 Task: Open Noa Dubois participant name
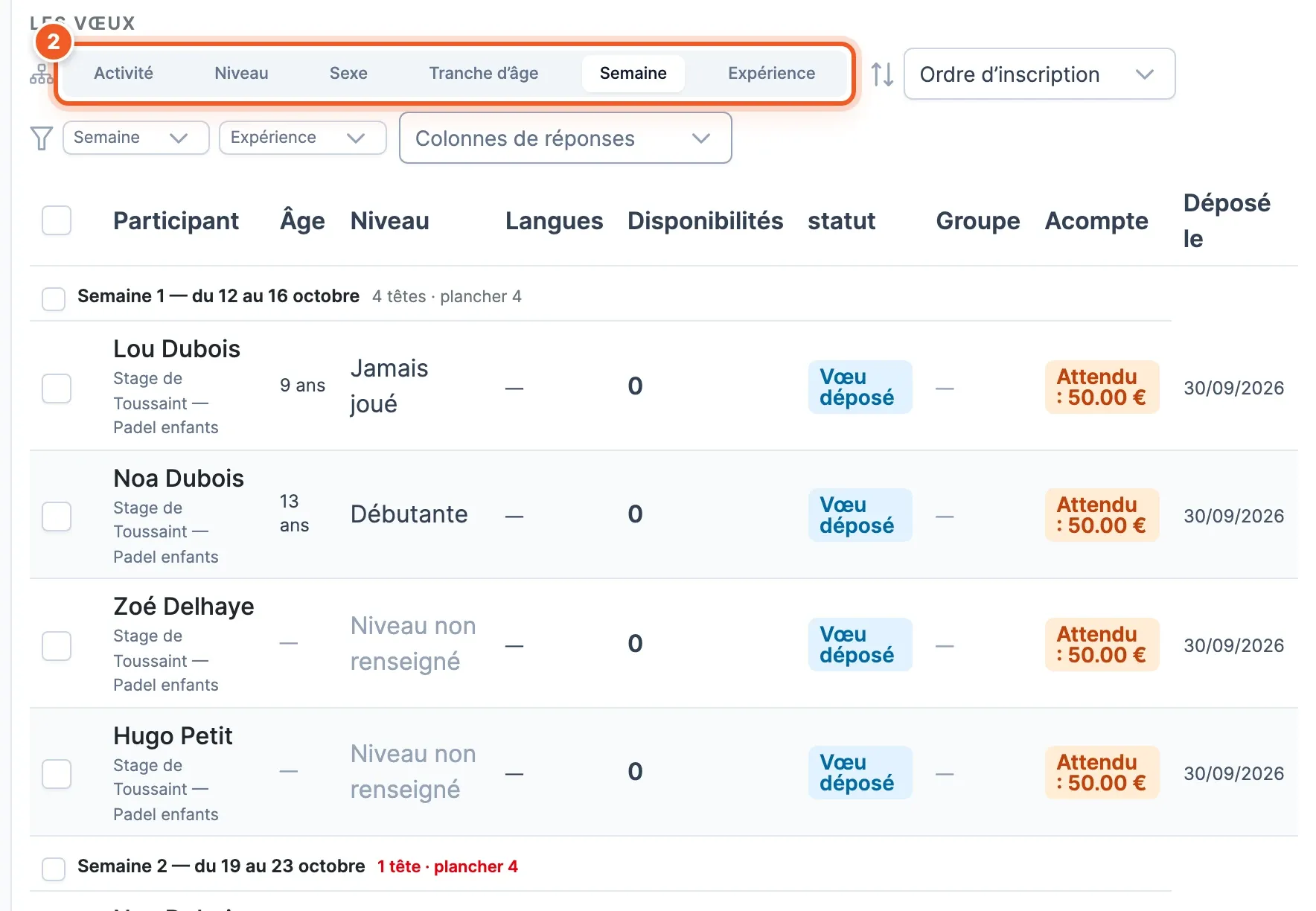[x=179, y=478]
